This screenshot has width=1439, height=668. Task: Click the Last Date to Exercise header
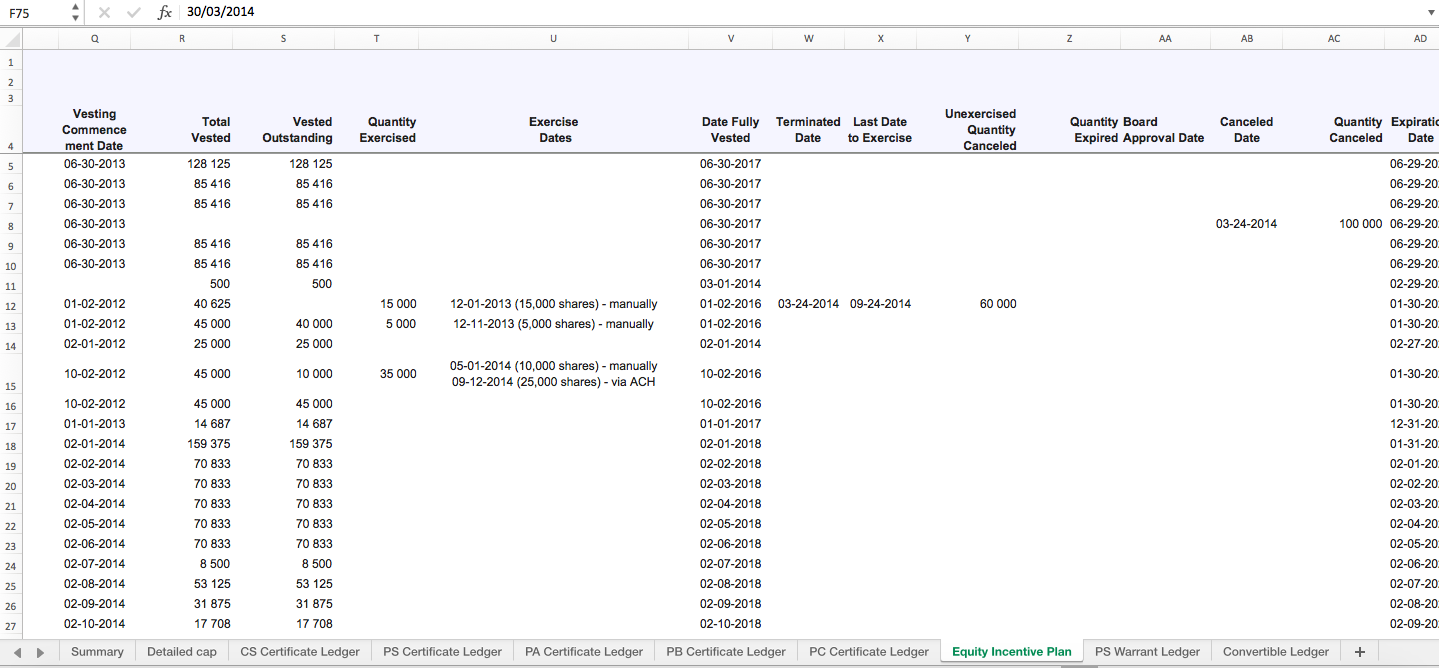click(880, 130)
